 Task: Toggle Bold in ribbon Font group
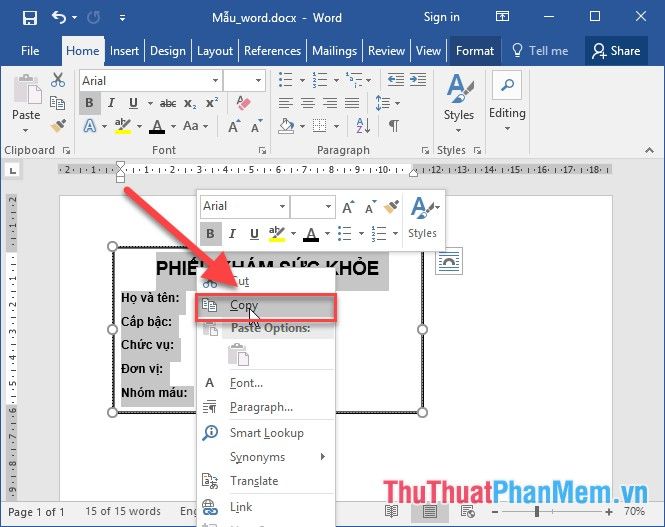click(x=89, y=103)
